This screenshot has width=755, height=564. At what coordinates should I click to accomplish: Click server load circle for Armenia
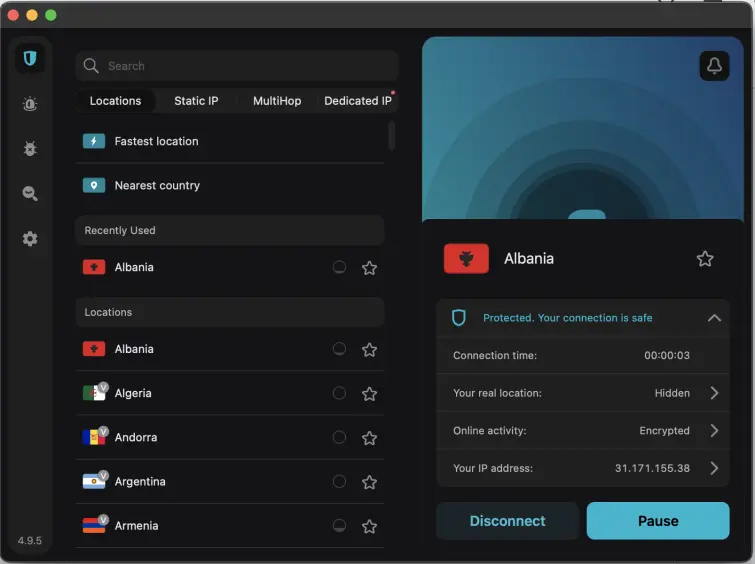pos(339,525)
